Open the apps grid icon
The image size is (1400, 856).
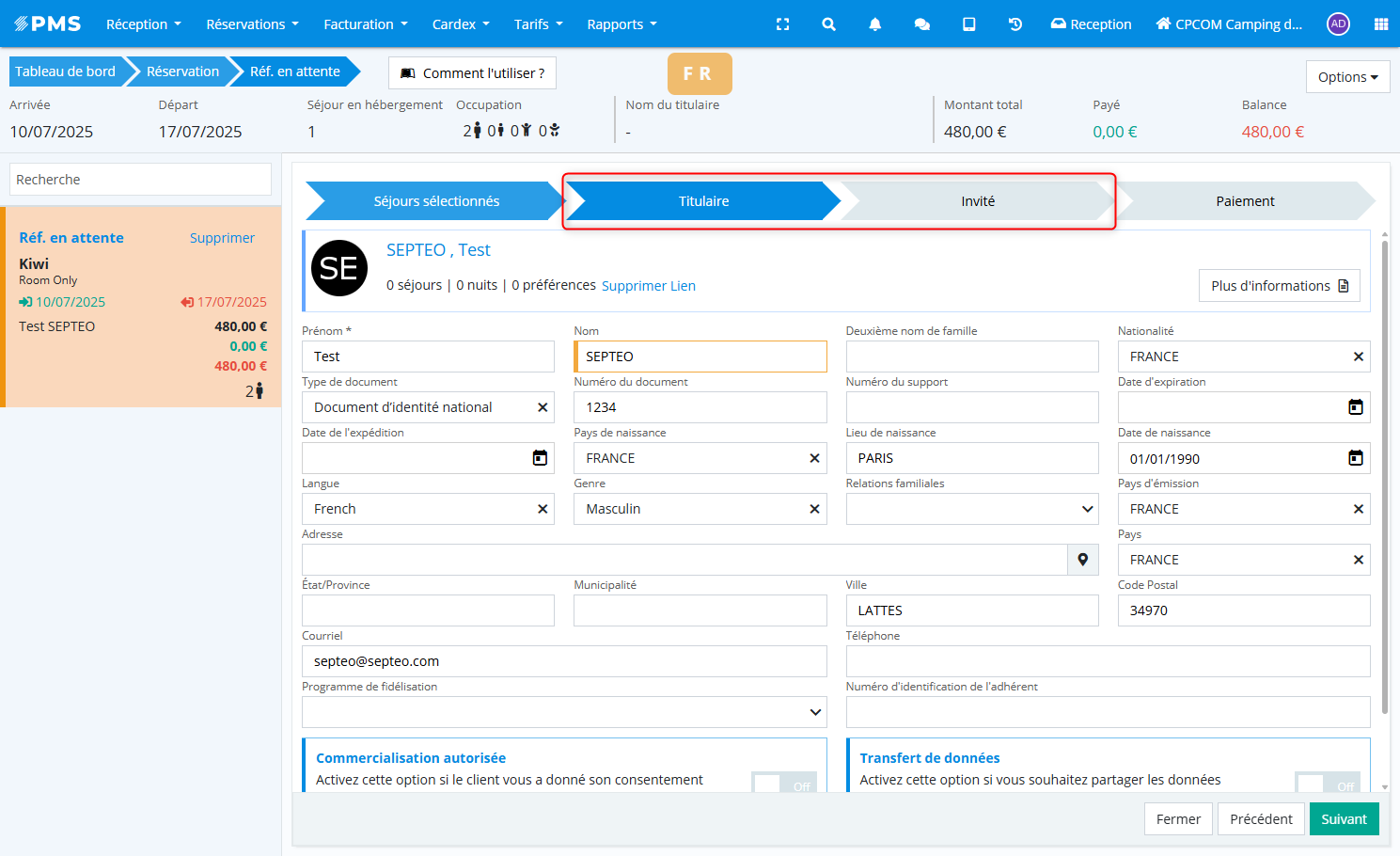click(1380, 24)
